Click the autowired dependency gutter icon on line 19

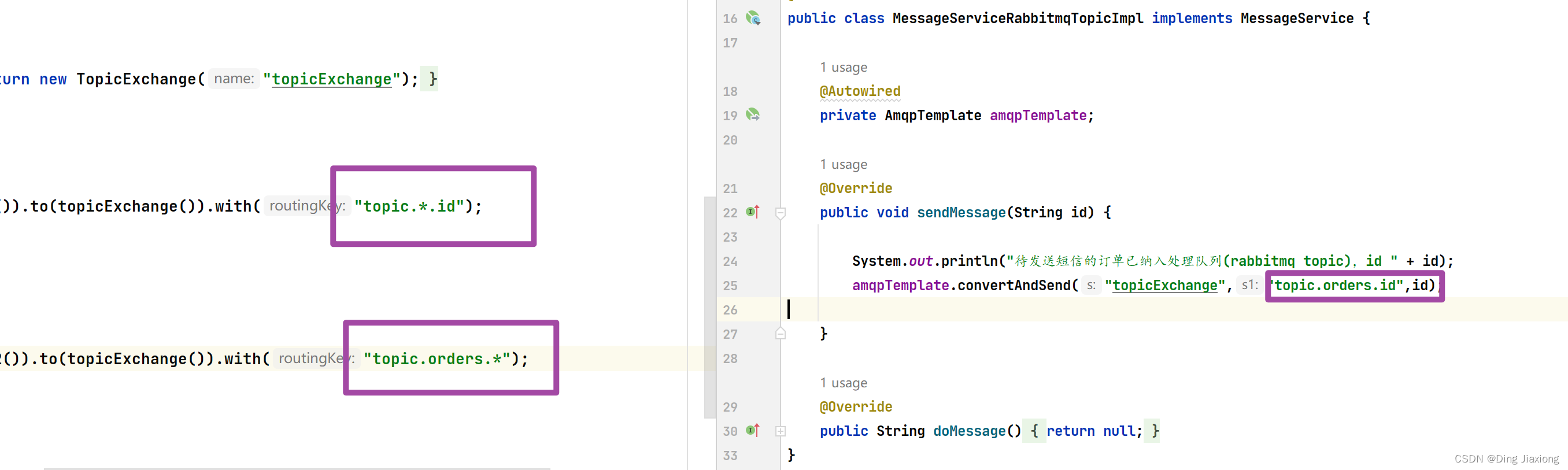(753, 114)
